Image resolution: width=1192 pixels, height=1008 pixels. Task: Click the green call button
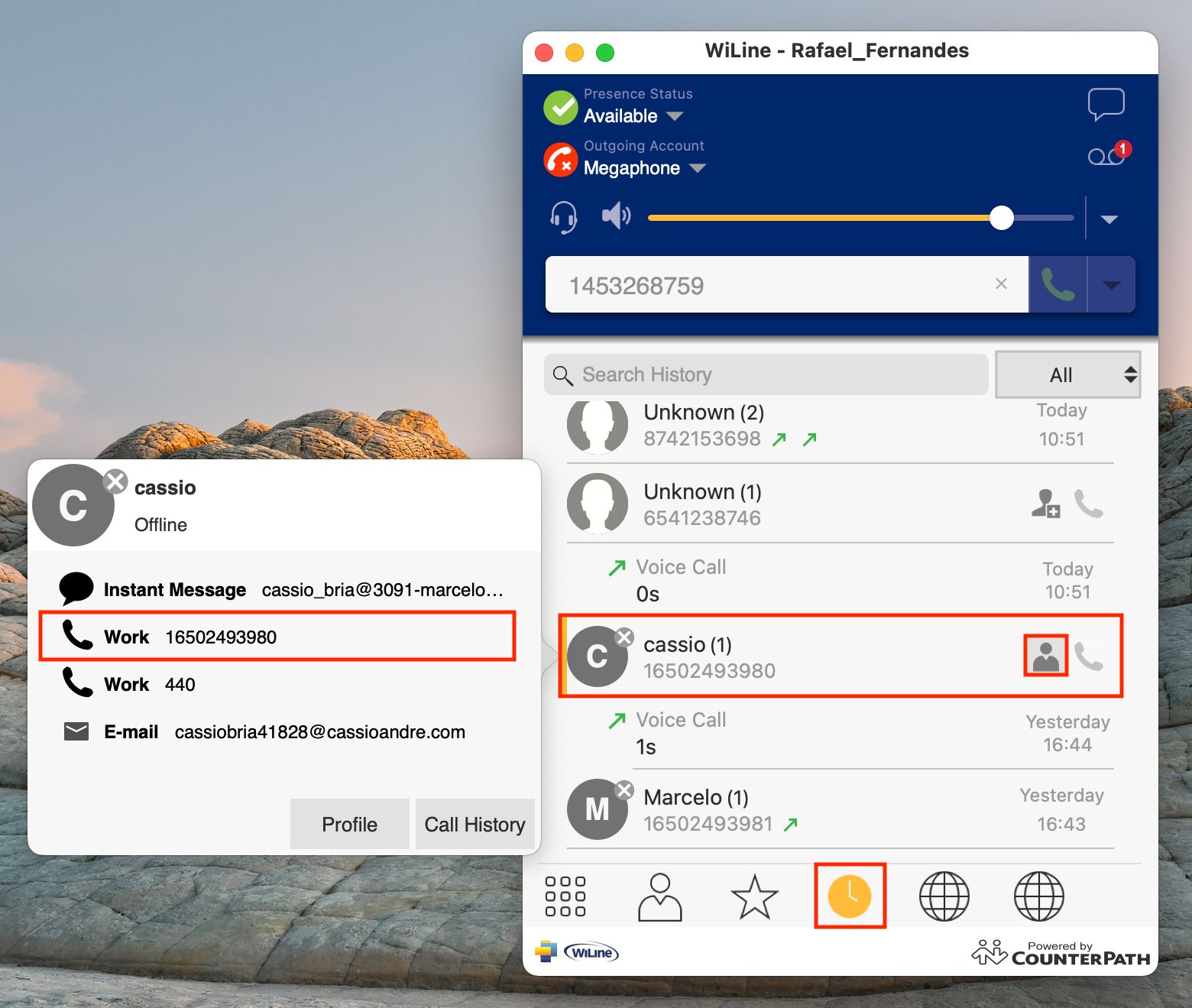[1058, 285]
